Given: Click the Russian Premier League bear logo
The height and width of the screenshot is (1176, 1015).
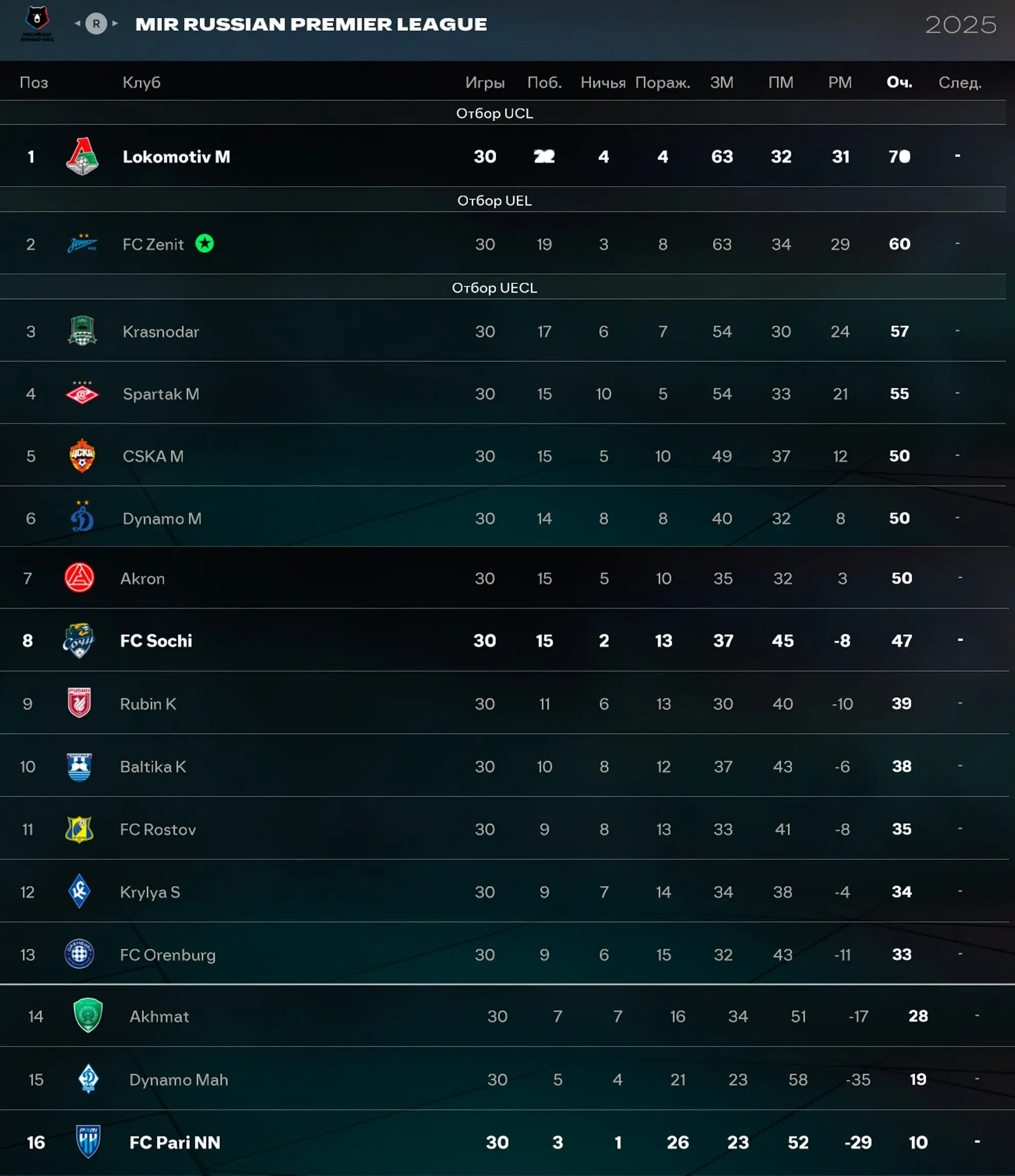Looking at the screenshot, I should point(37,23).
